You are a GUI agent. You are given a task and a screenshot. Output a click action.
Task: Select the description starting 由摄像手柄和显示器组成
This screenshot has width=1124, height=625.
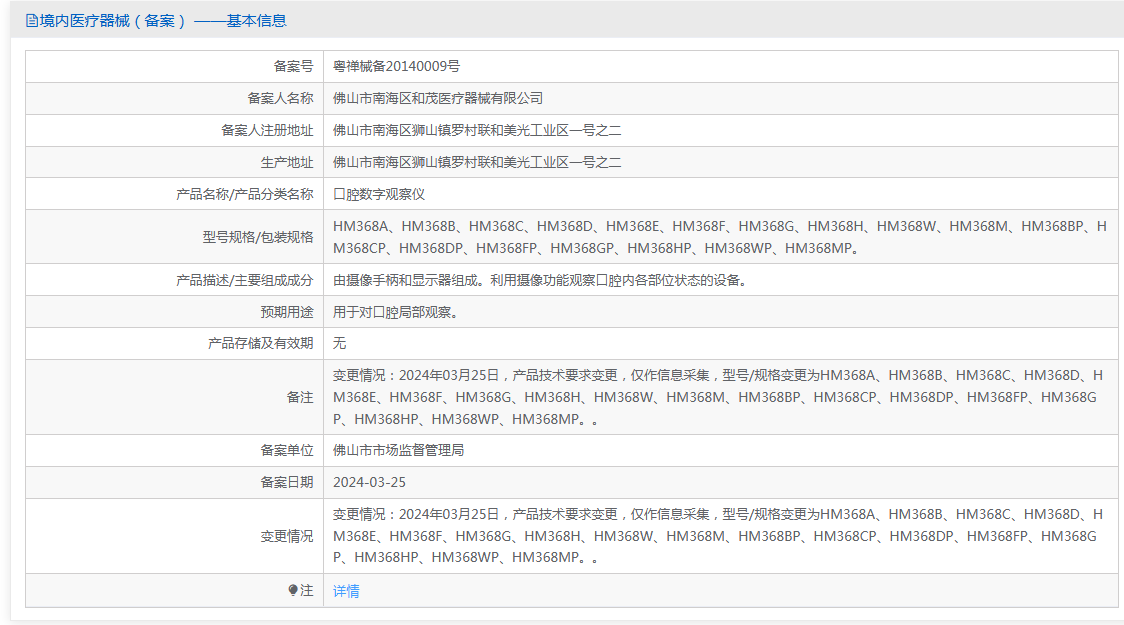(x=542, y=280)
